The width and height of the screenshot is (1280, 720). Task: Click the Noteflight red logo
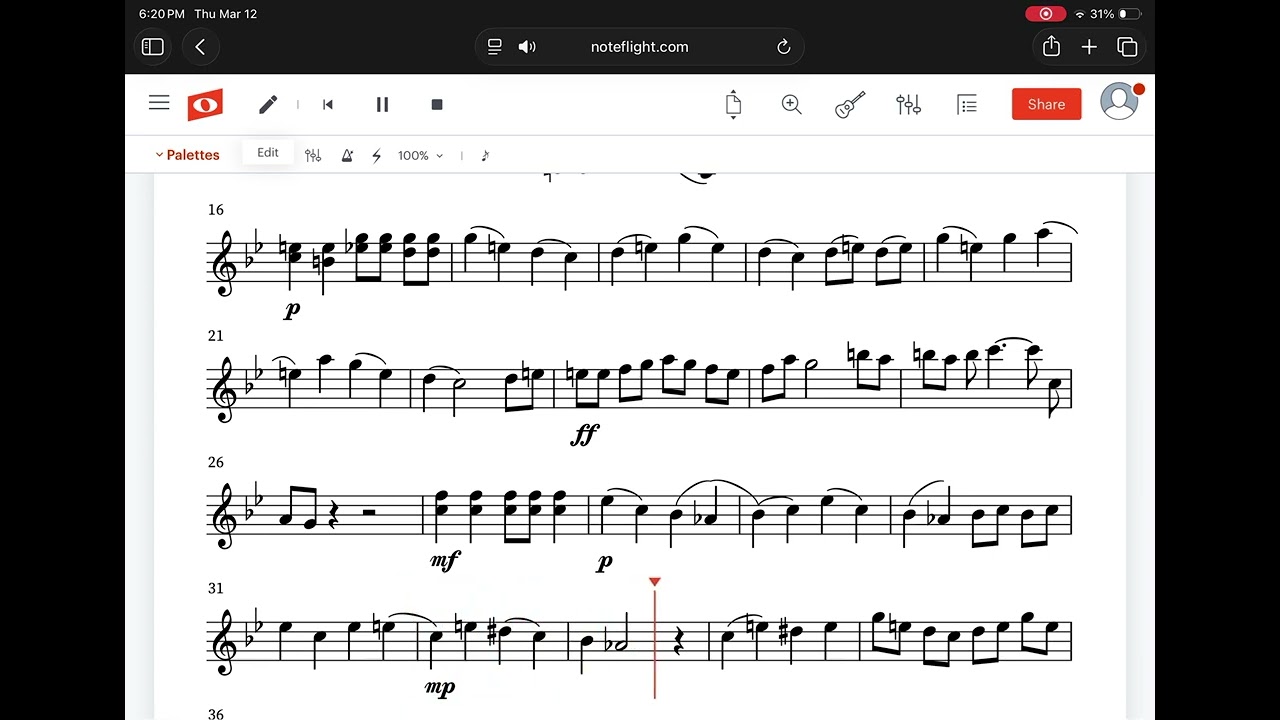(205, 104)
